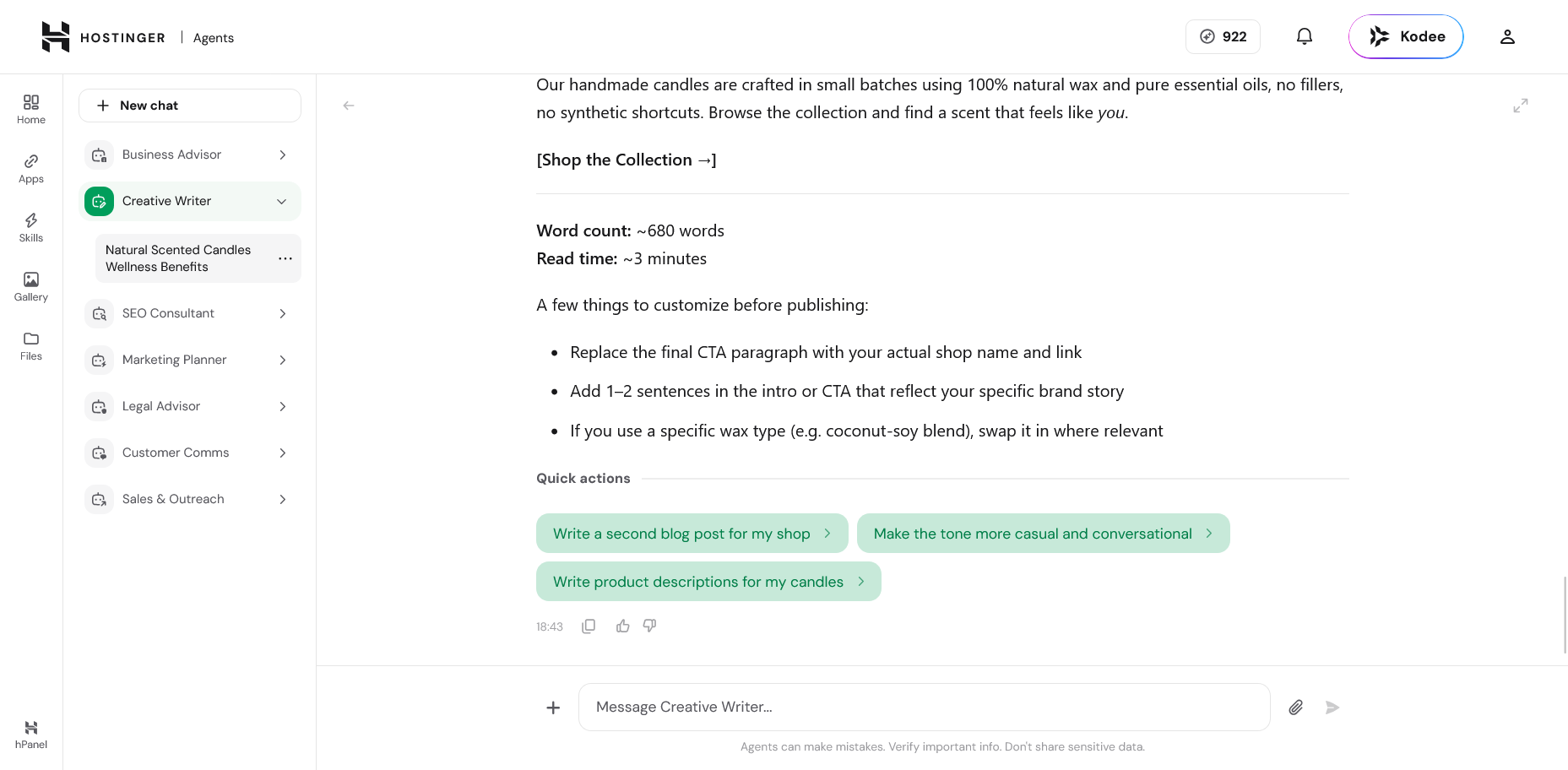Click the chat vertical scrollbar
1568x770 pixels.
(1565, 615)
